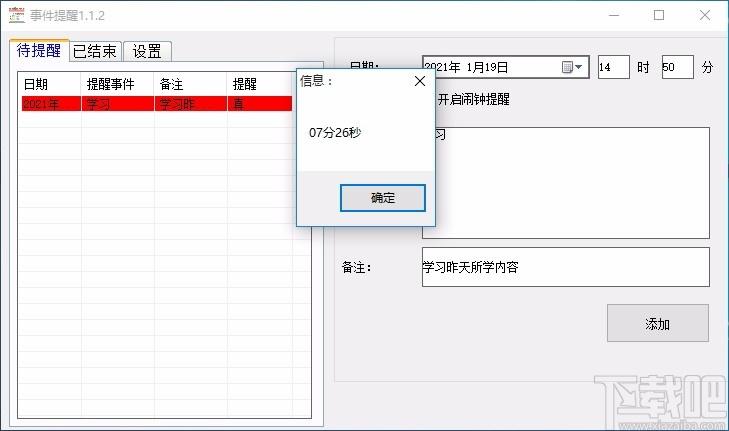Maximize the 事件提醒 window
This screenshot has width=729, height=431.
coord(659,15)
